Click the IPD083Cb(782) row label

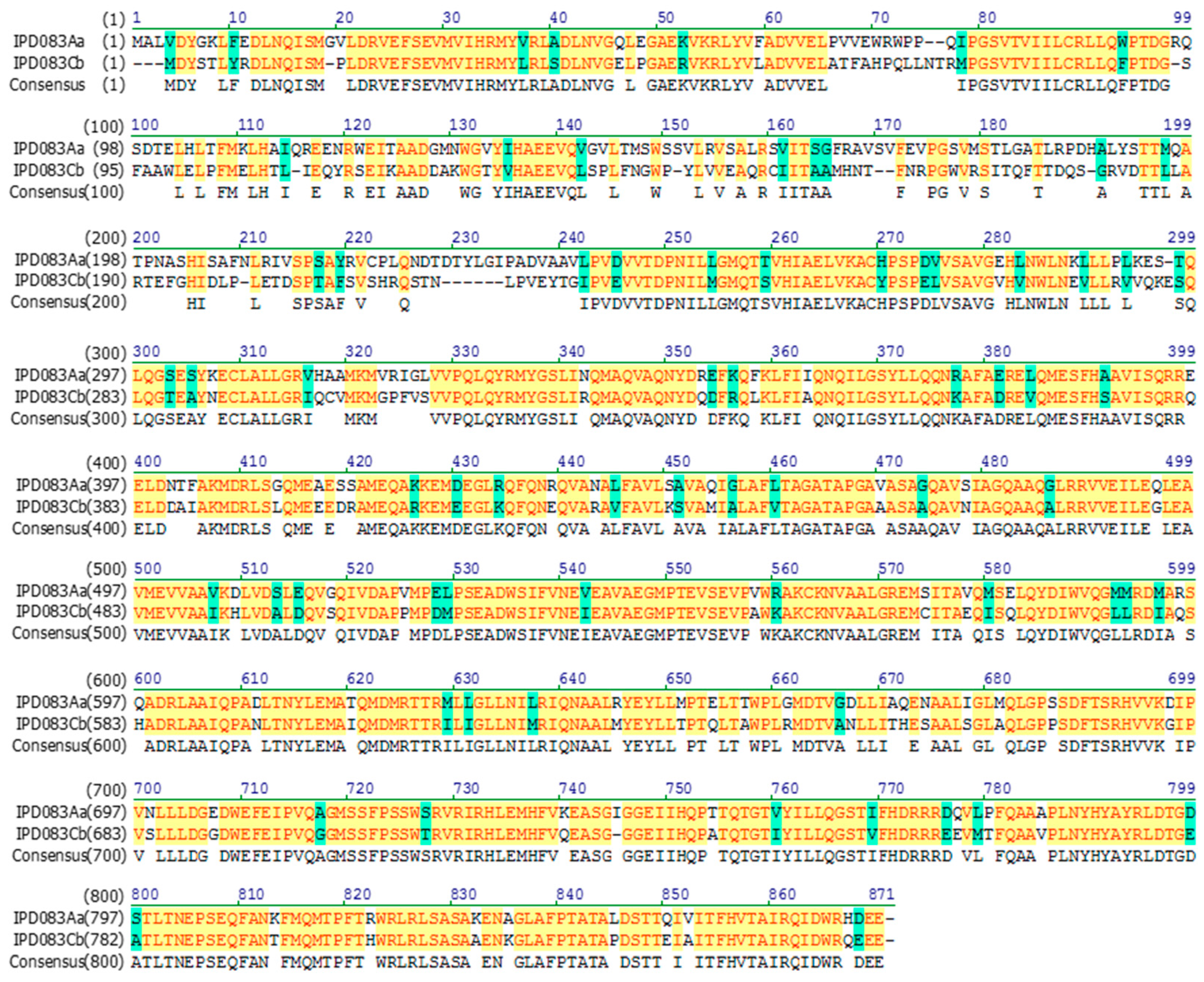coord(68,940)
